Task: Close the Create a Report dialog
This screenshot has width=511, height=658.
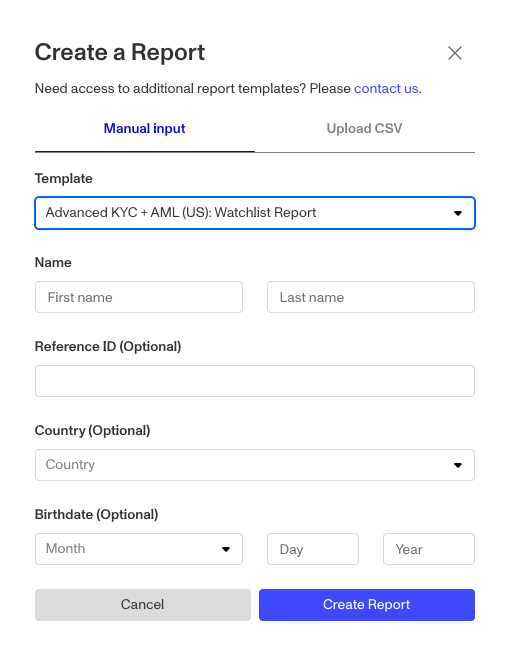Action: point(455,53)
